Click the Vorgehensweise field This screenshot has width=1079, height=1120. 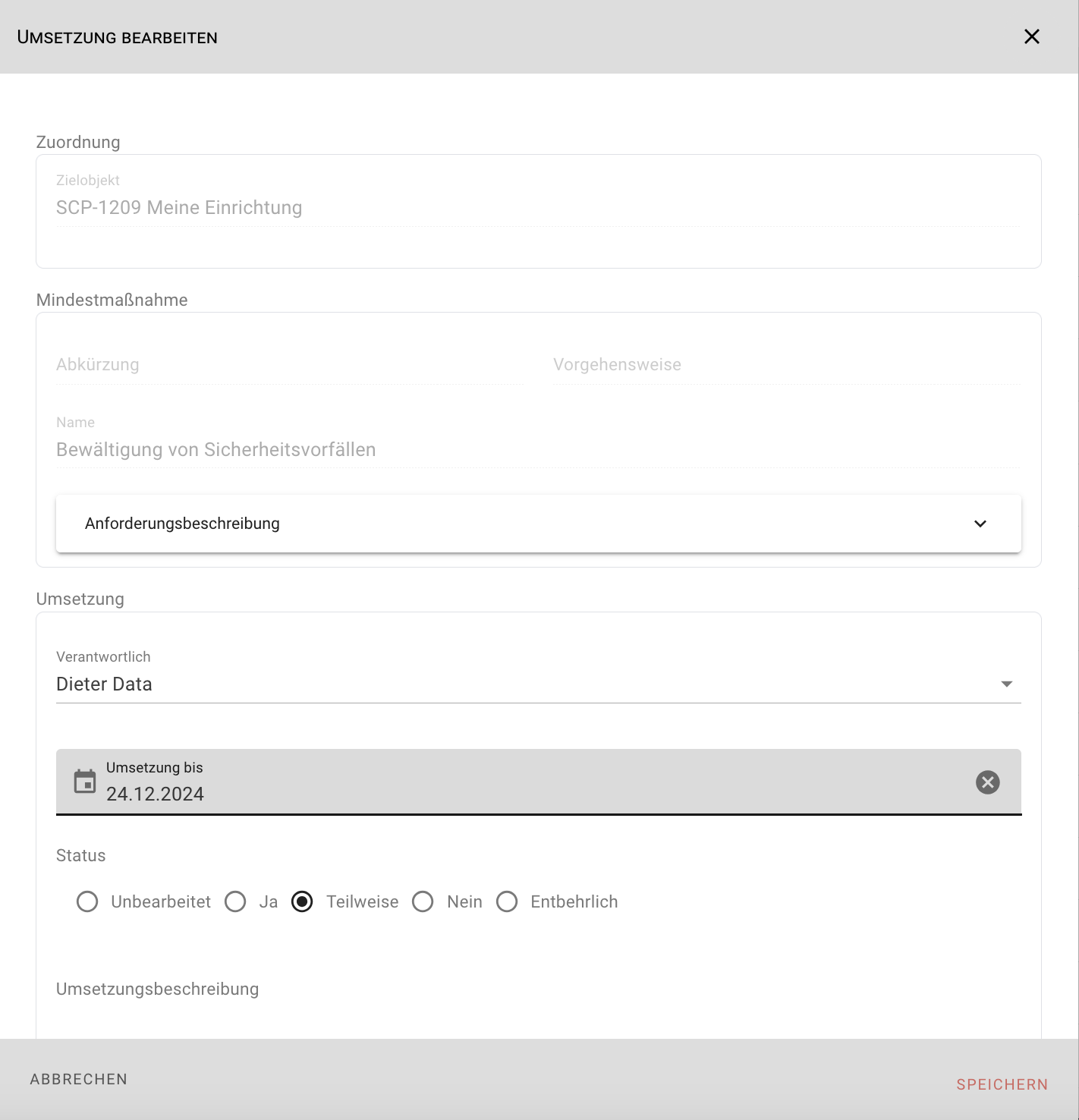785,365
